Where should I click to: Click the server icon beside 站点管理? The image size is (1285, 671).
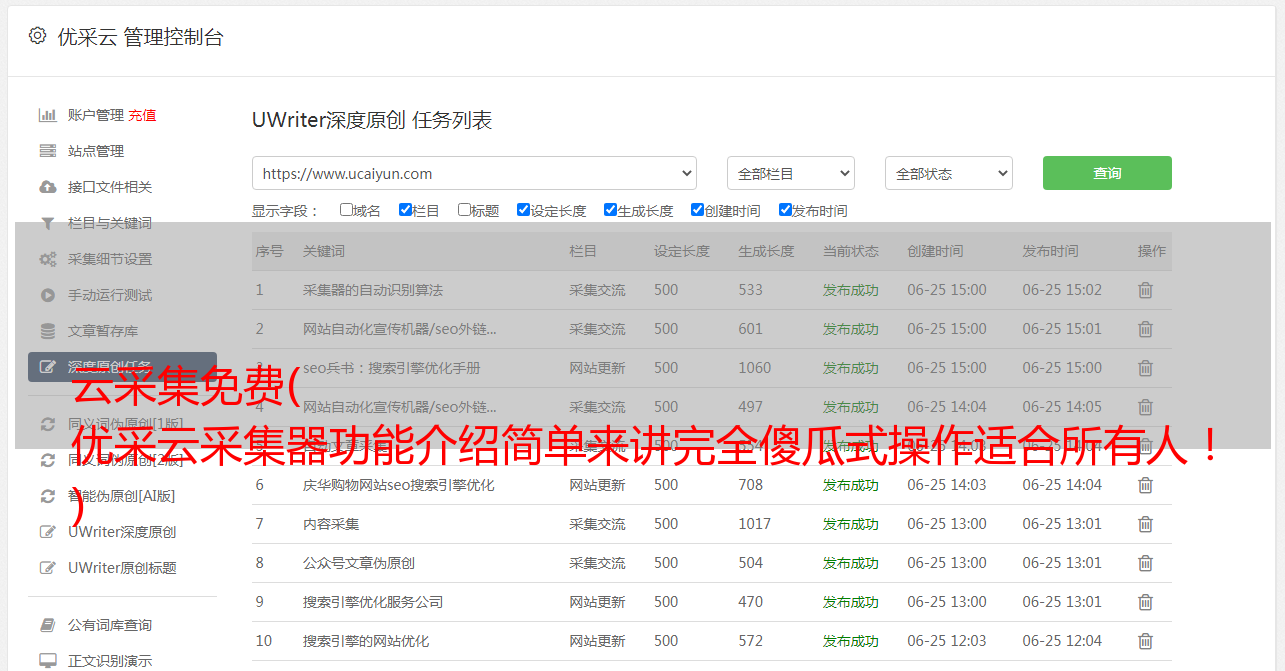tap(47, 151)
